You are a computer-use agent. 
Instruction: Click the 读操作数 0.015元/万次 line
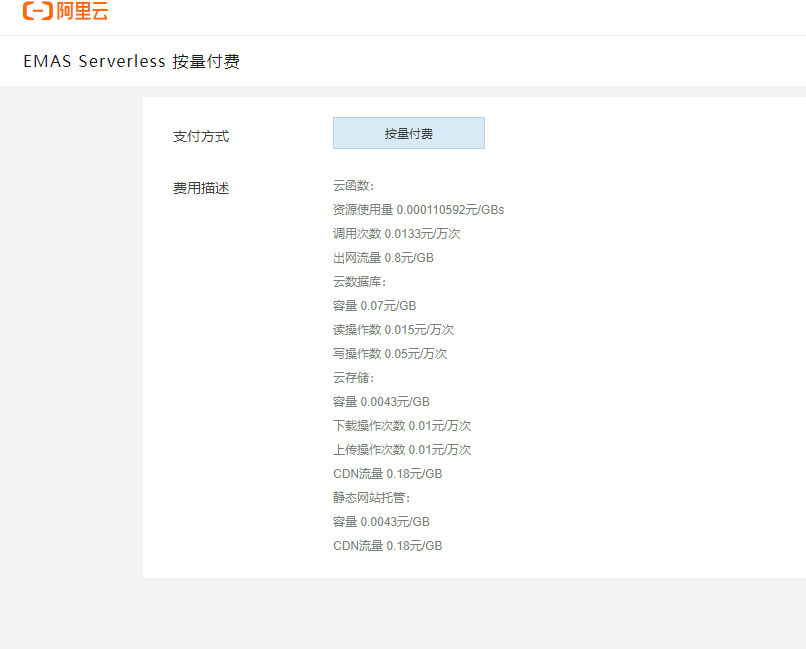tap(394, 329)
